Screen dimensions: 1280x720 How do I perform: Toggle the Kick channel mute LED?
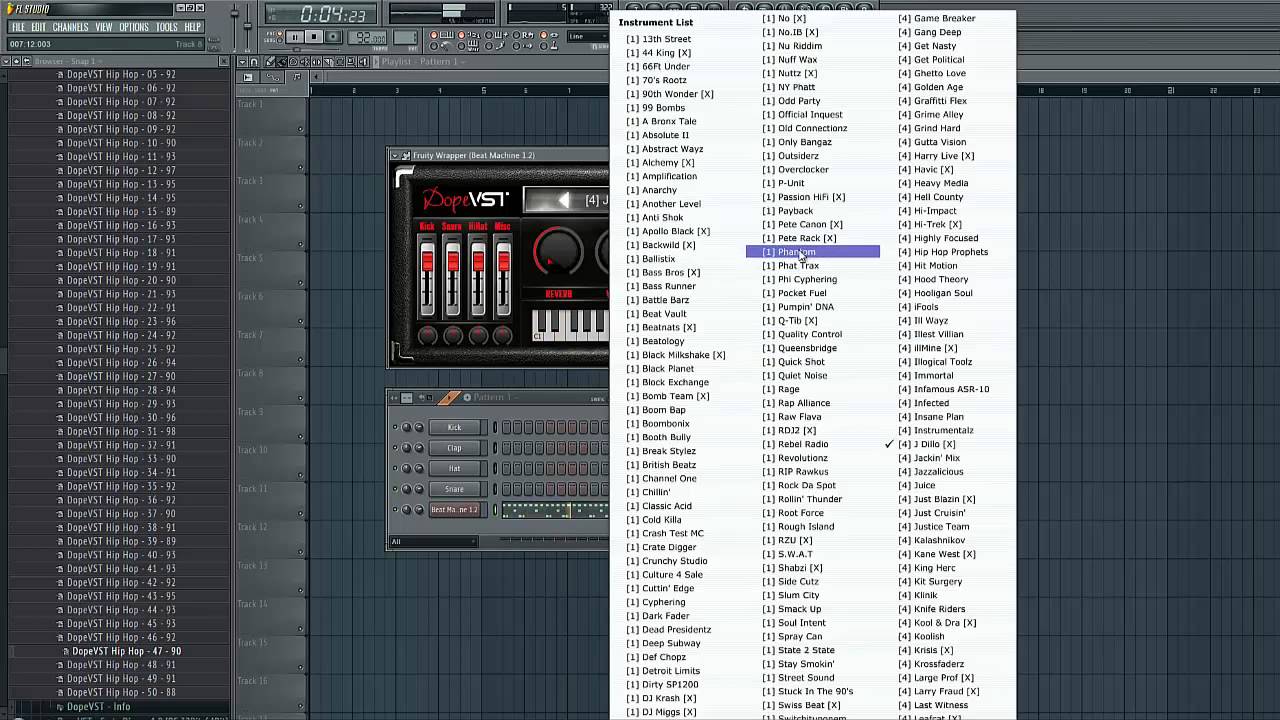(395, 428)
